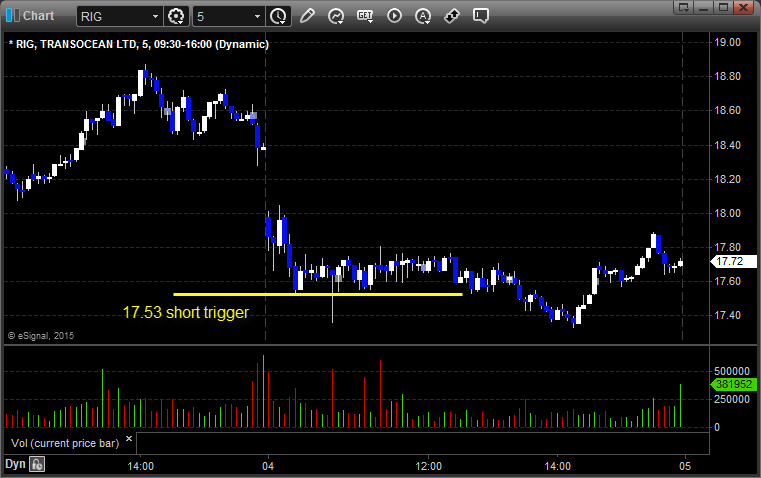This screenshot has width=761, height=478.
Task: Click the green volume marker 381952
Action: coord(733,384)
